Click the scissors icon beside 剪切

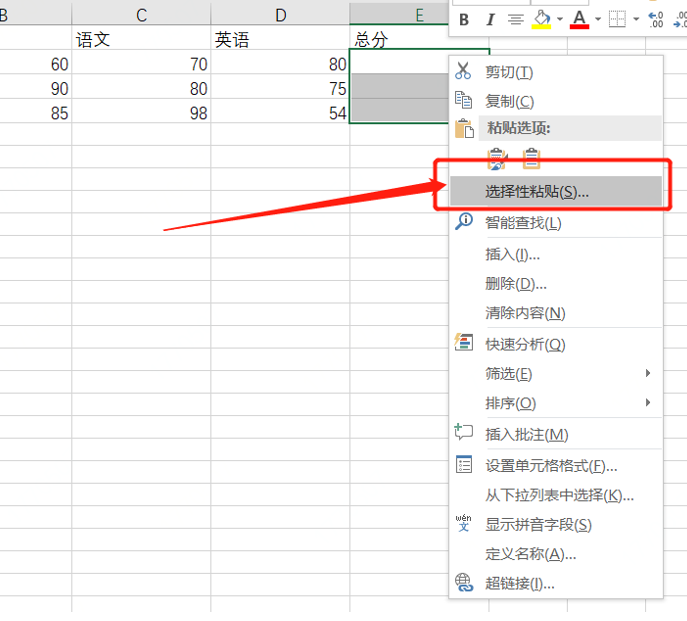pyautogui.click(x=463, y=71)
